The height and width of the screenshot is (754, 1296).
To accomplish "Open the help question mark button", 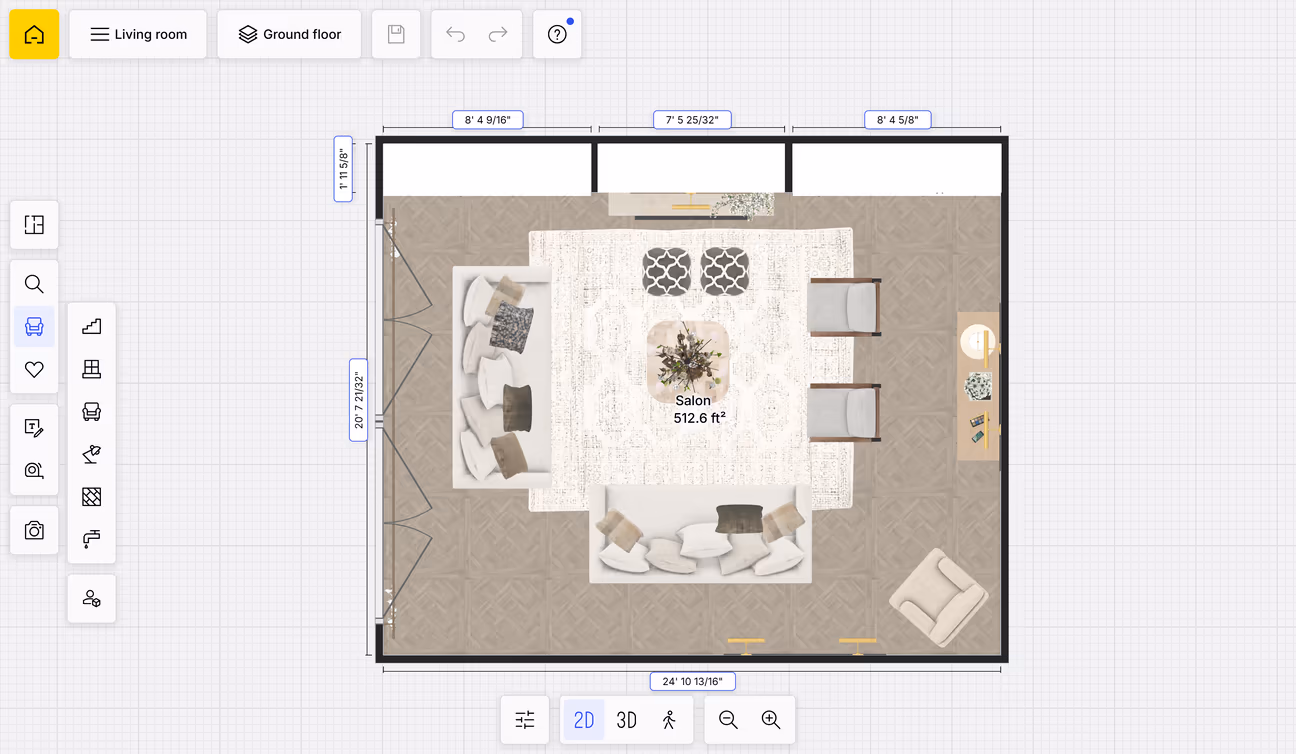I will click(x=557, y=35).
